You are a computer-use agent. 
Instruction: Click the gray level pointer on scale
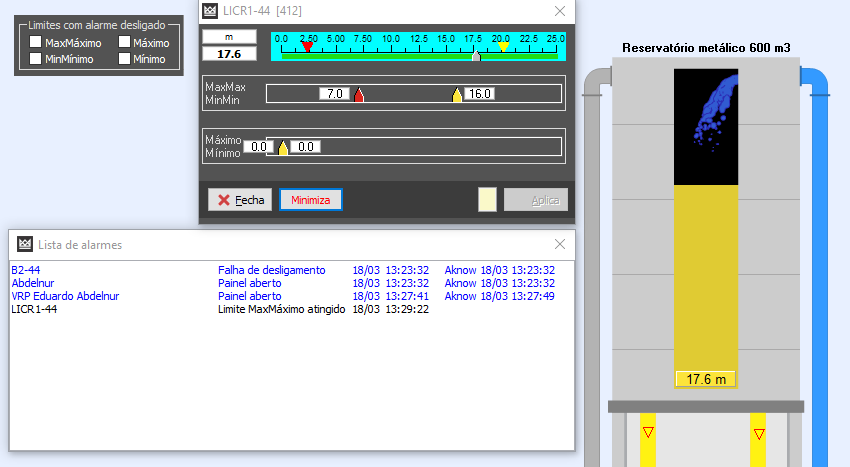click(x=476, y=55)
